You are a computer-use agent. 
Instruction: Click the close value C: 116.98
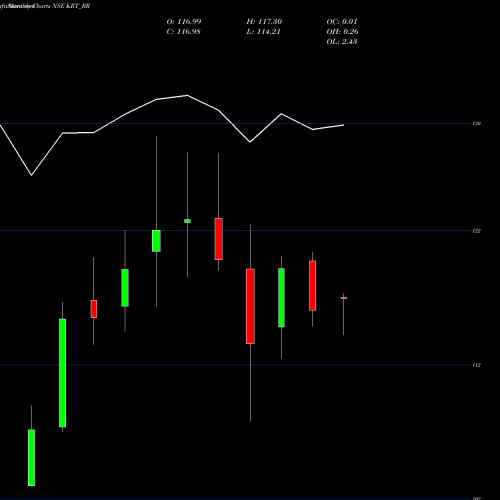click(x=183, y=32)
